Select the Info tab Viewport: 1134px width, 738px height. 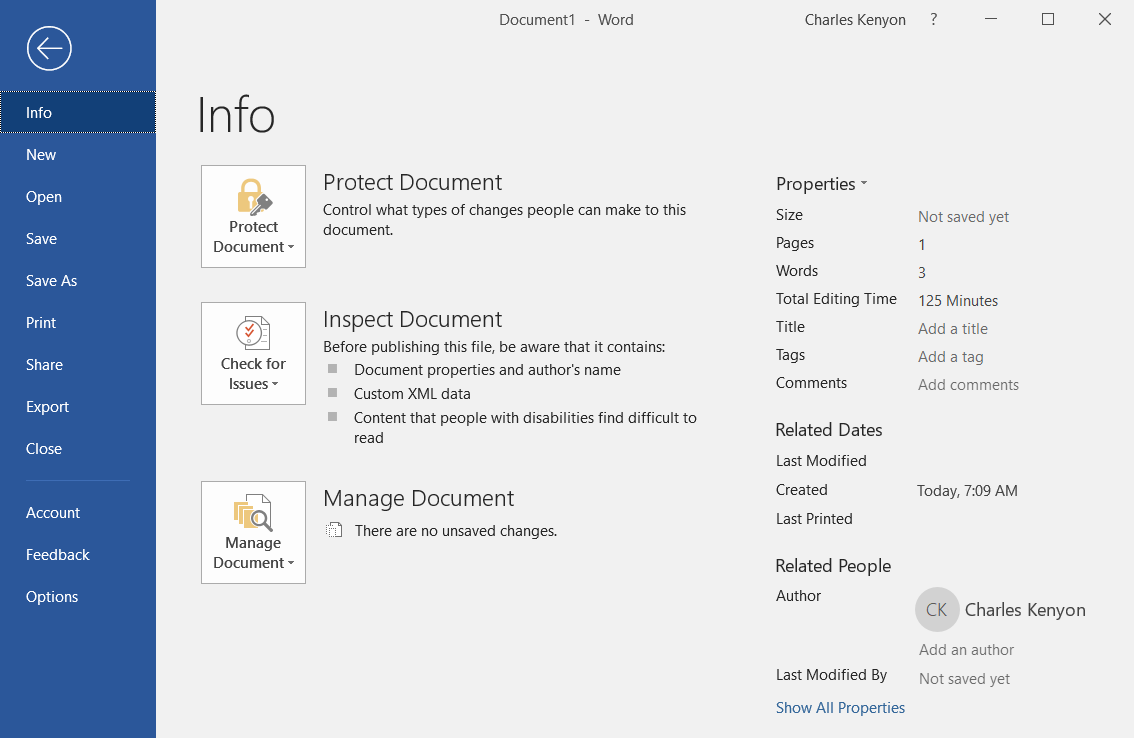[x=78, y=112]
